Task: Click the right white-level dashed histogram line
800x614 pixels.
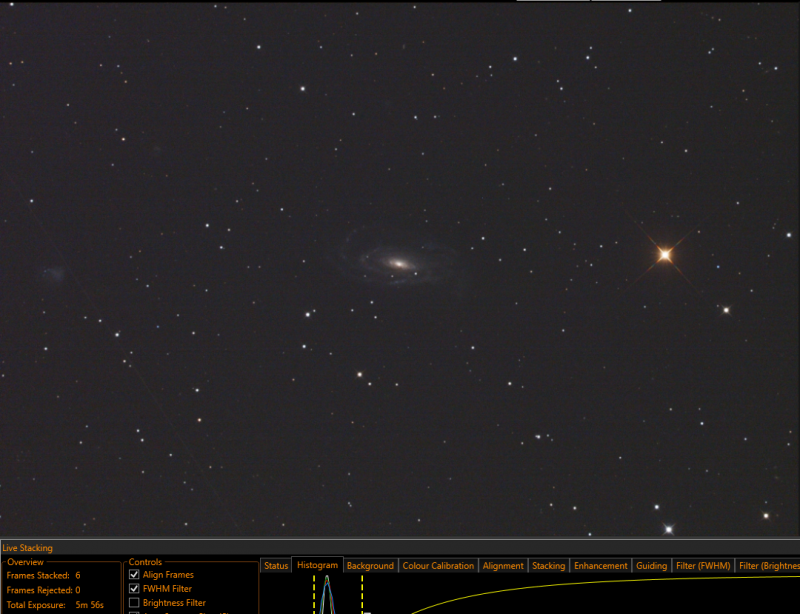Action: point(362,595)
